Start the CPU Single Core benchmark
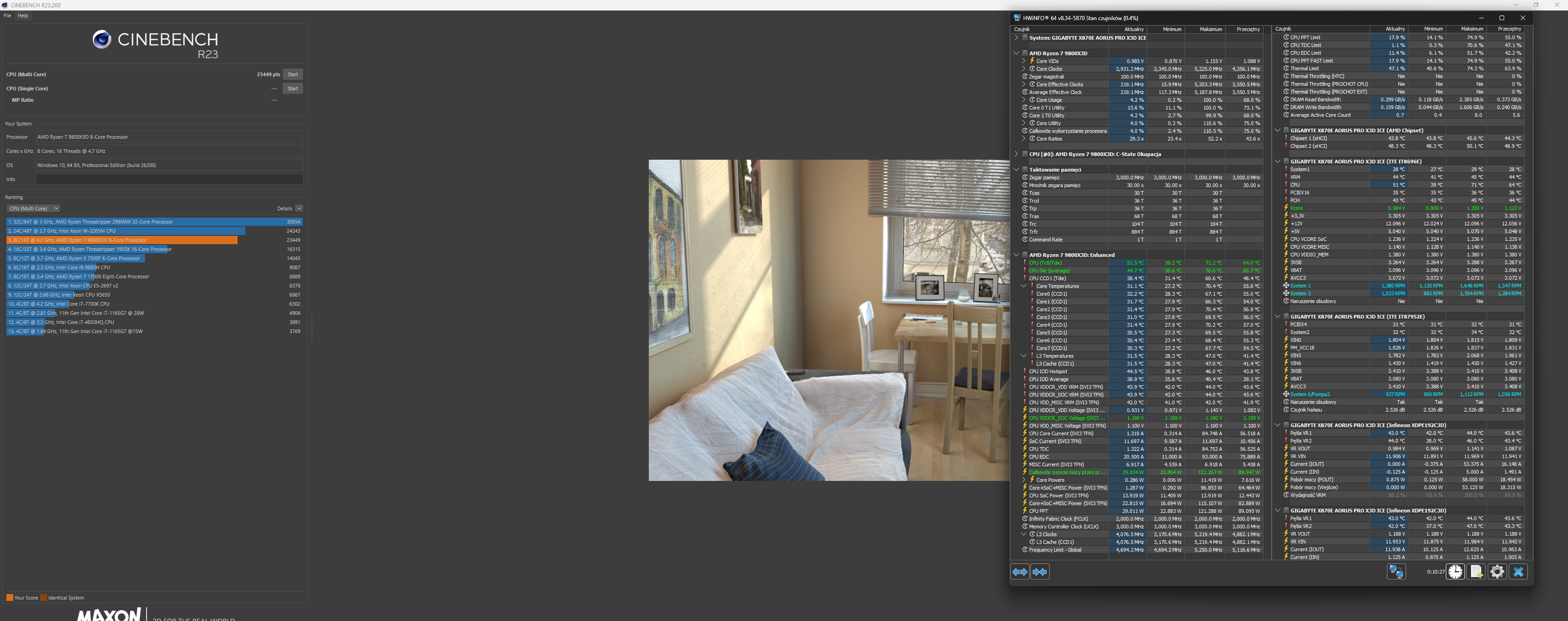The height and width of the screenshot is (621, 1568). [x=293, y=89]
